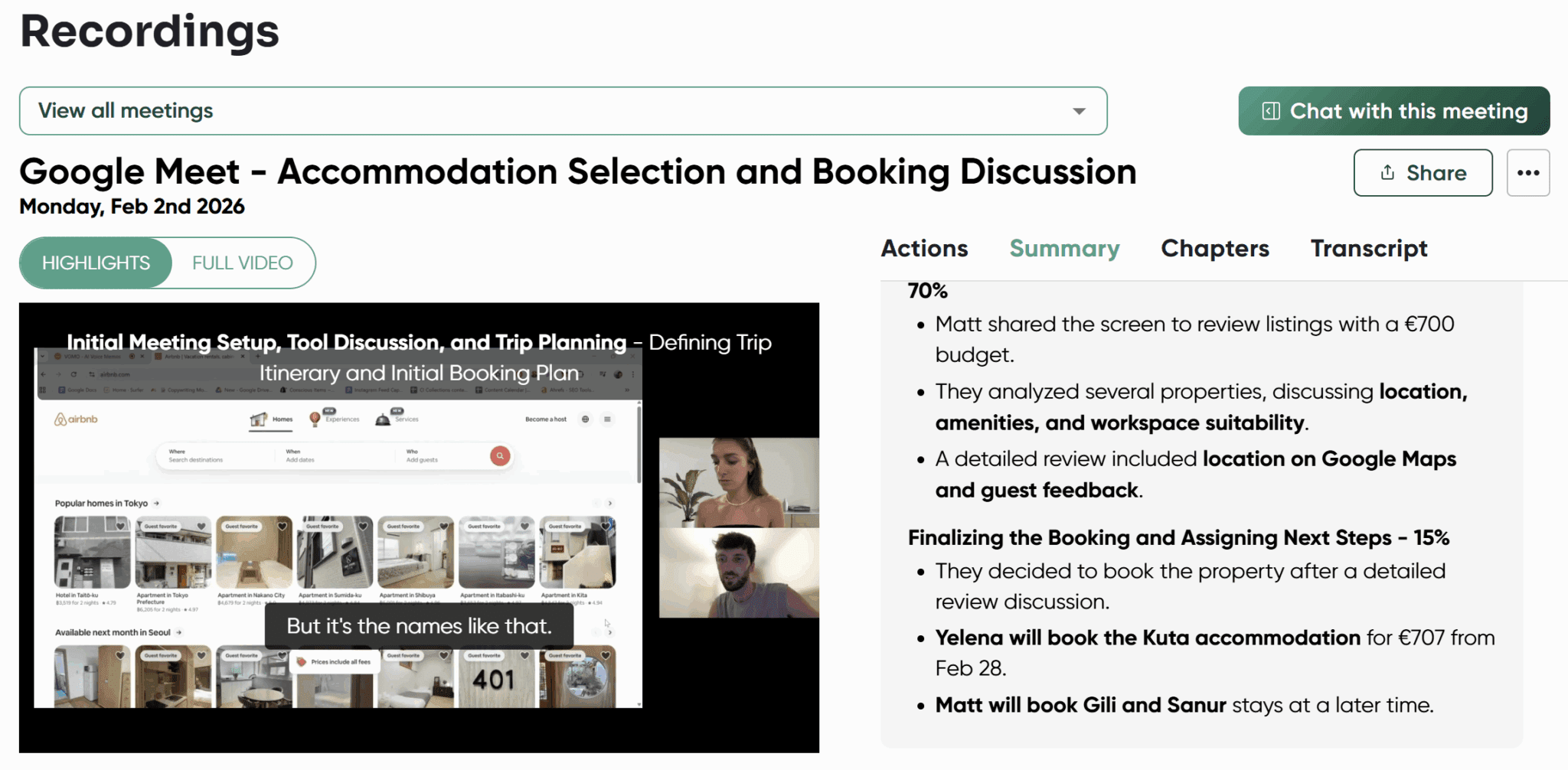Click the red Airbnb search icon in the video
This screenshot has height=770, width=1568.
(500, 456)
